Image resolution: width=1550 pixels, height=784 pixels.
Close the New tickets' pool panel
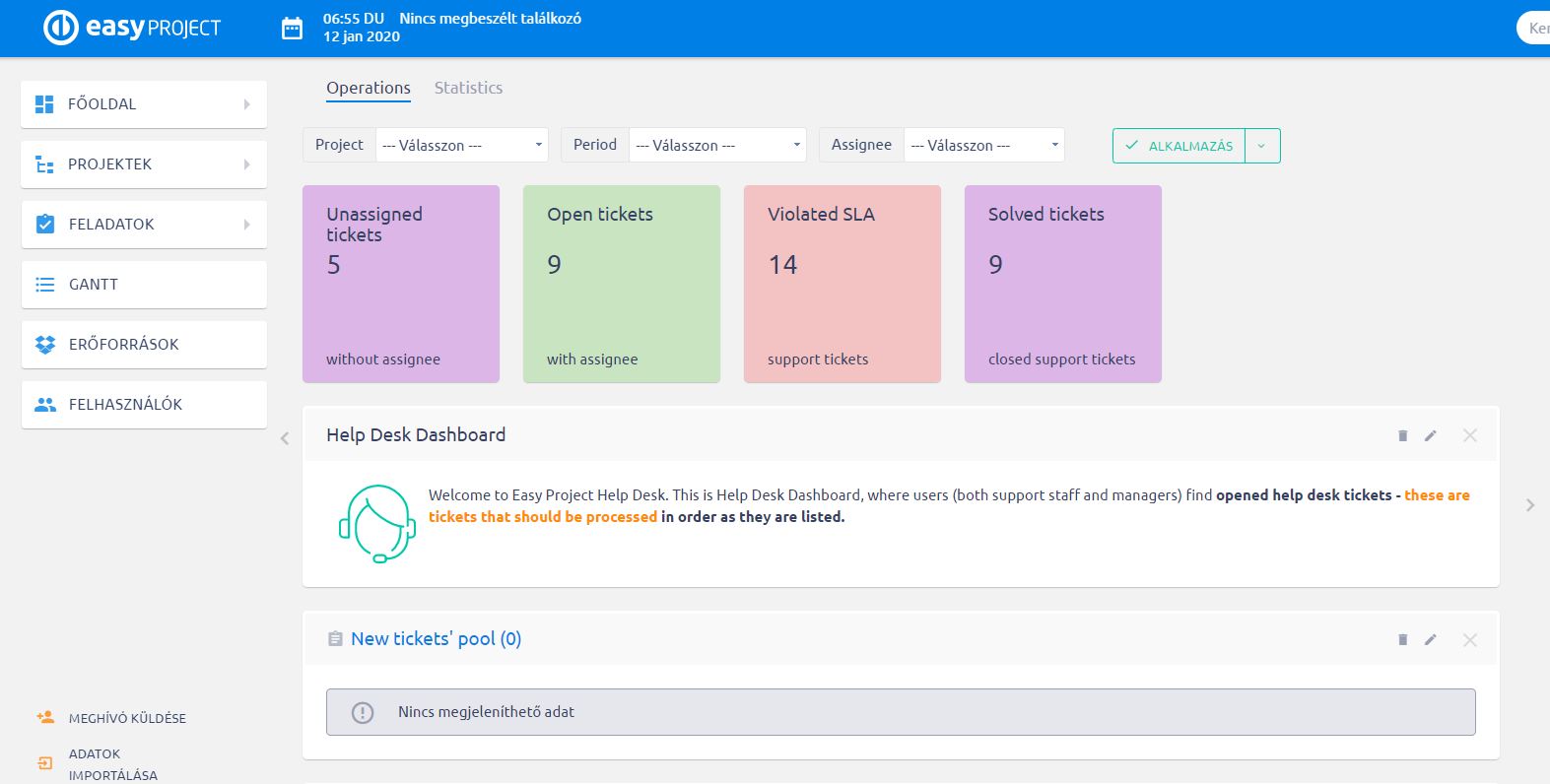pyautogui.click(x=1469, y=640)
